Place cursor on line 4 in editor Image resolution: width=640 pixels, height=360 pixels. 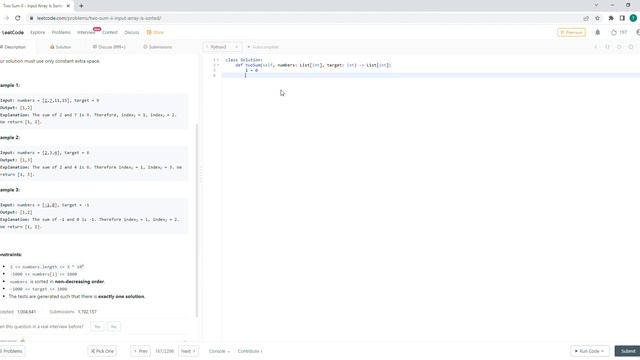[431, 76]
